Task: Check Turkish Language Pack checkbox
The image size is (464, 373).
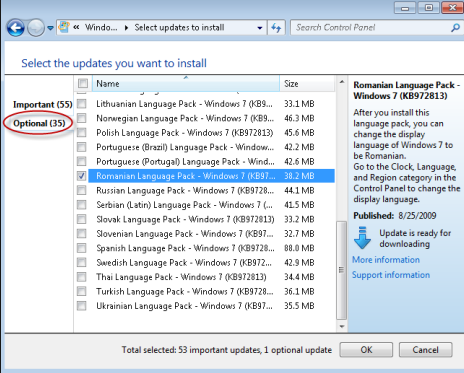Action: coord(81,291)
